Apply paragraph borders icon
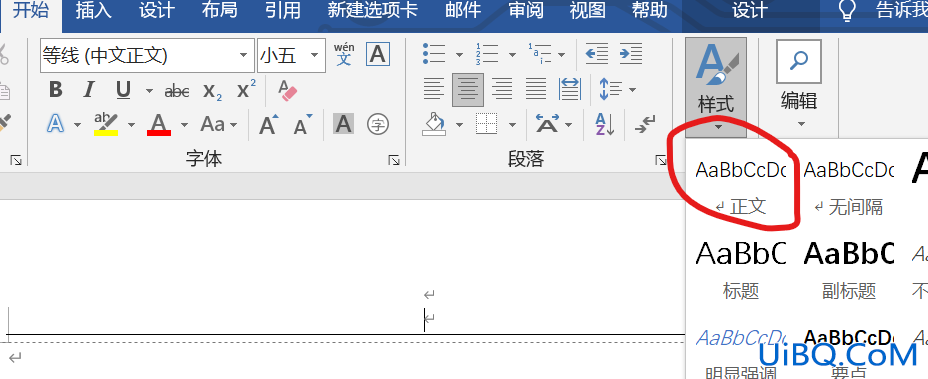 486,124
